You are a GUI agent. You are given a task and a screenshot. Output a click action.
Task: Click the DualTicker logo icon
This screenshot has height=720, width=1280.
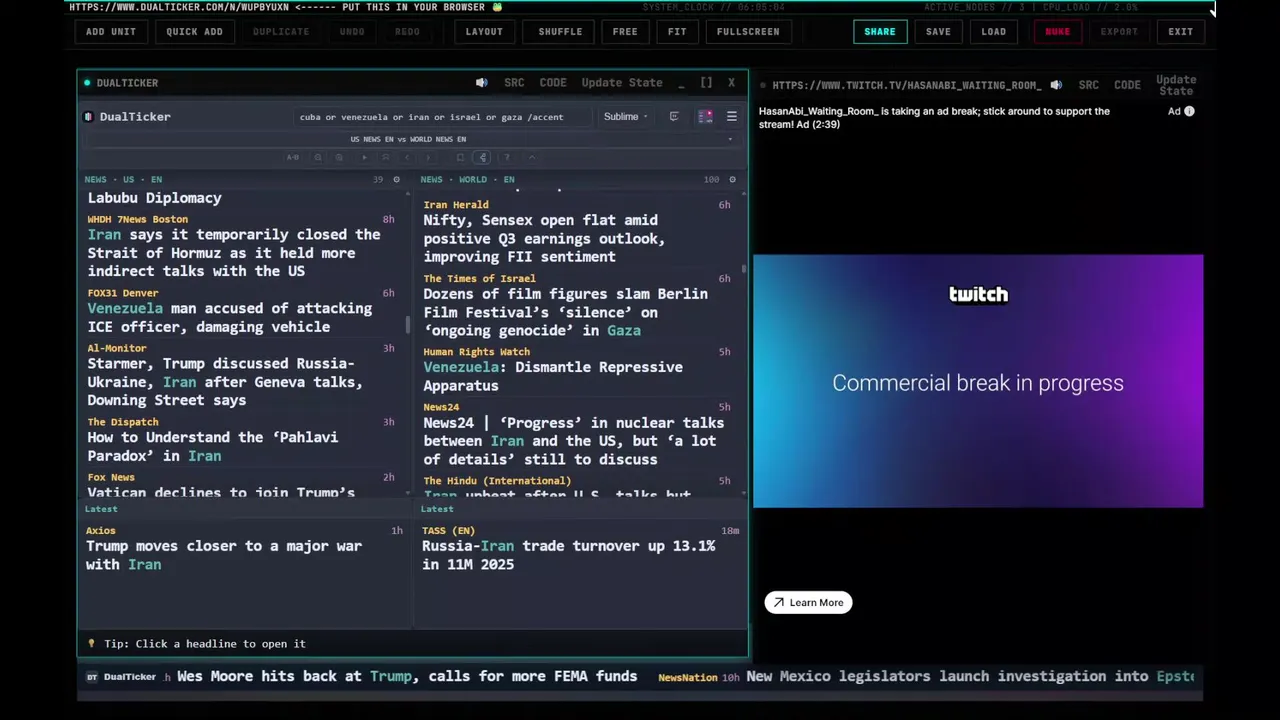click(89, 117)
